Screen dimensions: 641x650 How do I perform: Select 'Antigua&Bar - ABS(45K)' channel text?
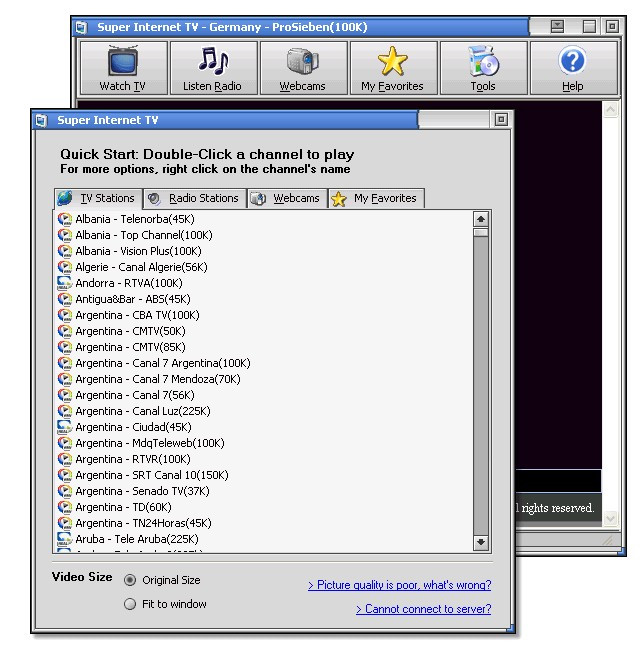coord(133,299)
